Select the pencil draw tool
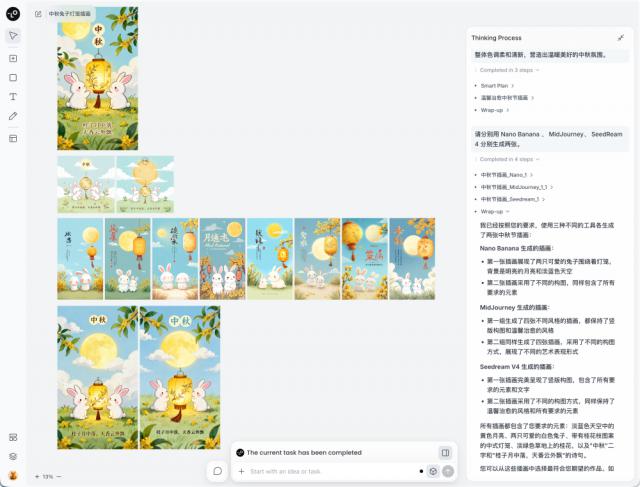This screenshot has height=487, width=640. (x=13, y=116)
